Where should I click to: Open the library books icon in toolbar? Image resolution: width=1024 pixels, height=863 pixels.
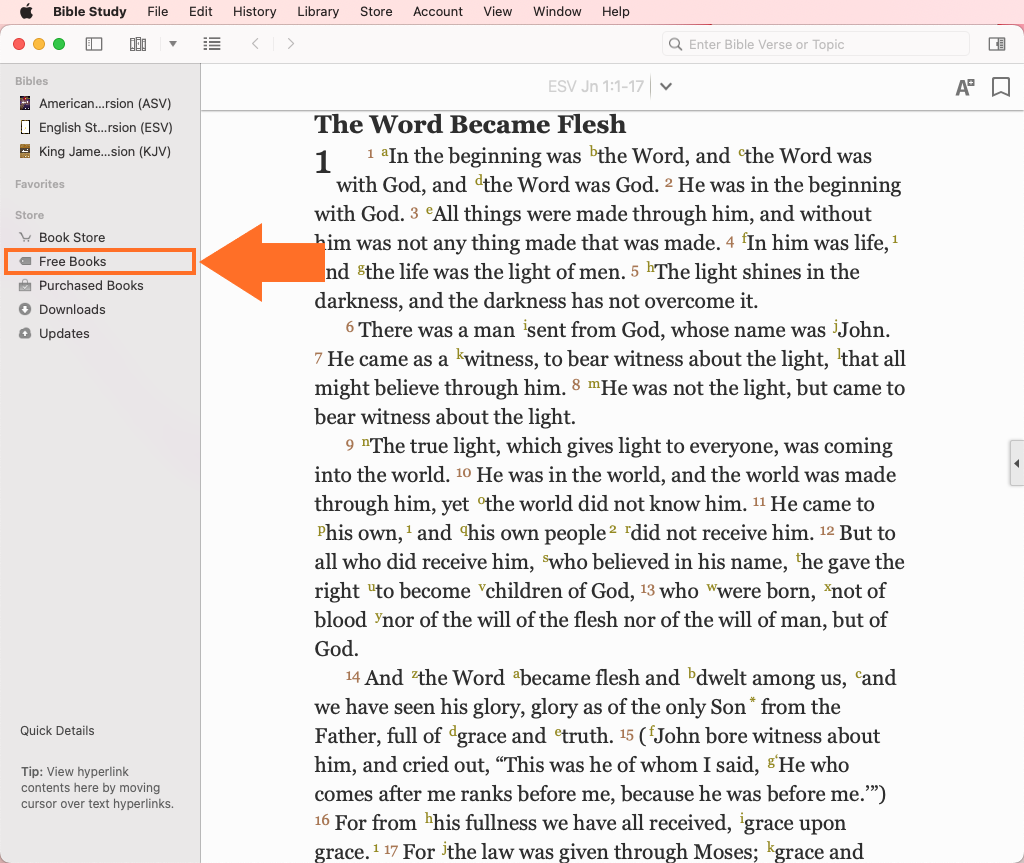point(138,44)
